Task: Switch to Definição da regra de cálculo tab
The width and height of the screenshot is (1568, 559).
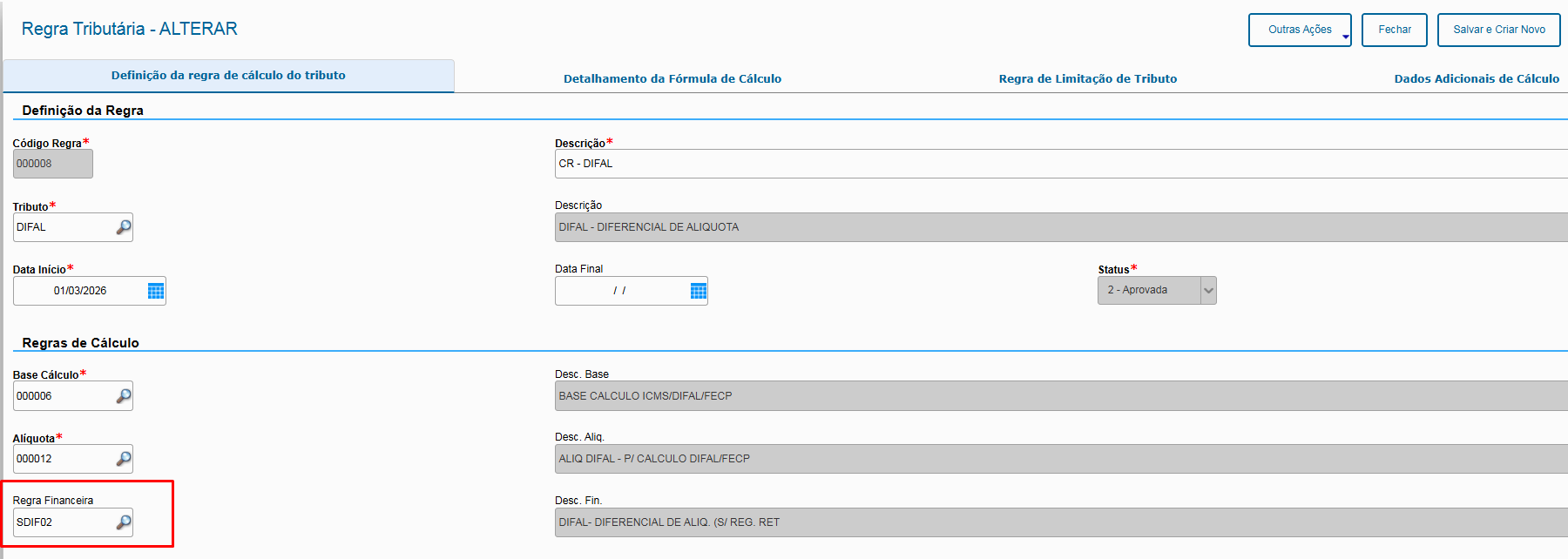Action: coord(228,76)
